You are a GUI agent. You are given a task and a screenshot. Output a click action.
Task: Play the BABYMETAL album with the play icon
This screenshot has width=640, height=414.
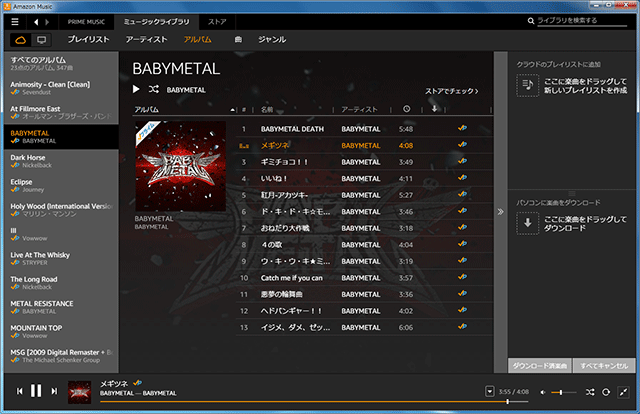click(x=136, y=89)
